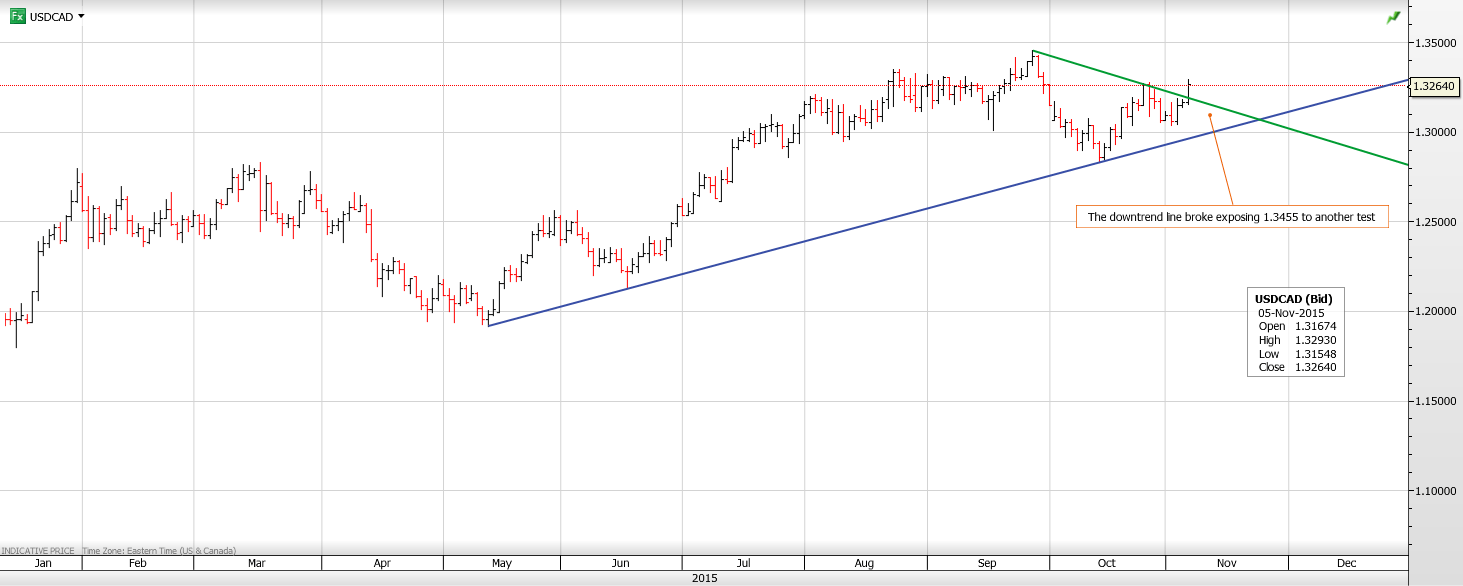The height and width of the screenshot is (586, 1463).
Task: Select the downtrend line annotation text box
Action: [x=1232, y=217]
